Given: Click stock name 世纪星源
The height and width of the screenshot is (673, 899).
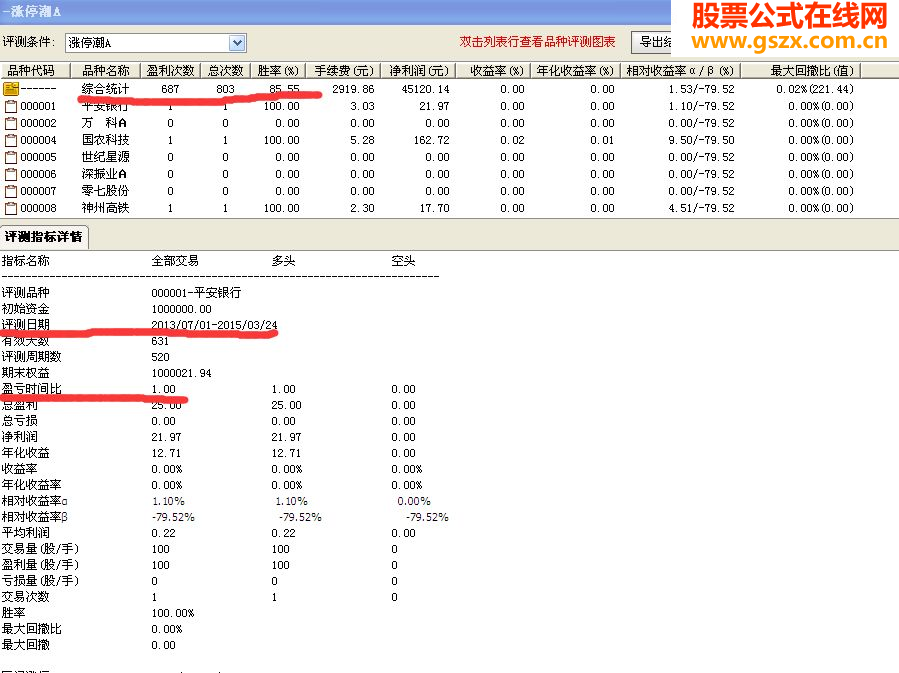Looking at the screenshot, I should click(x=105, y=157).
